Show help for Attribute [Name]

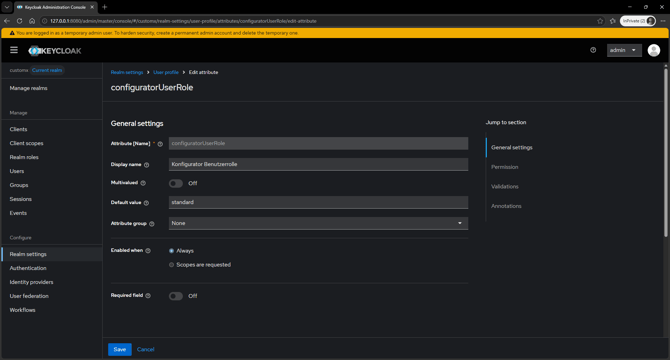click(160, 144)
